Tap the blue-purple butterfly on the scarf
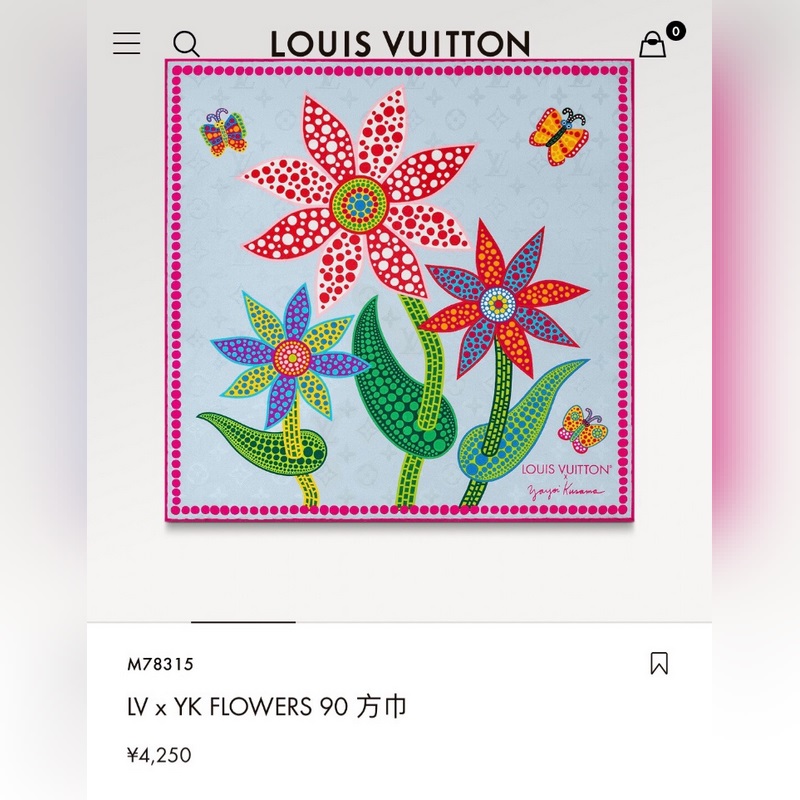 click(x=223, y=132)
